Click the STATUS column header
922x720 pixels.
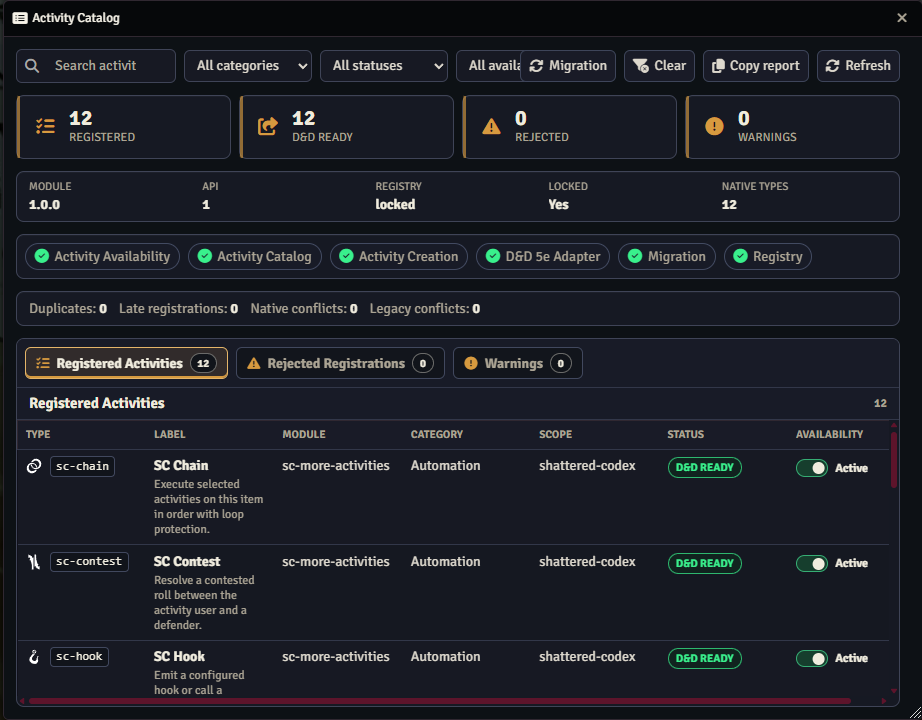click(x=685, y=434)
